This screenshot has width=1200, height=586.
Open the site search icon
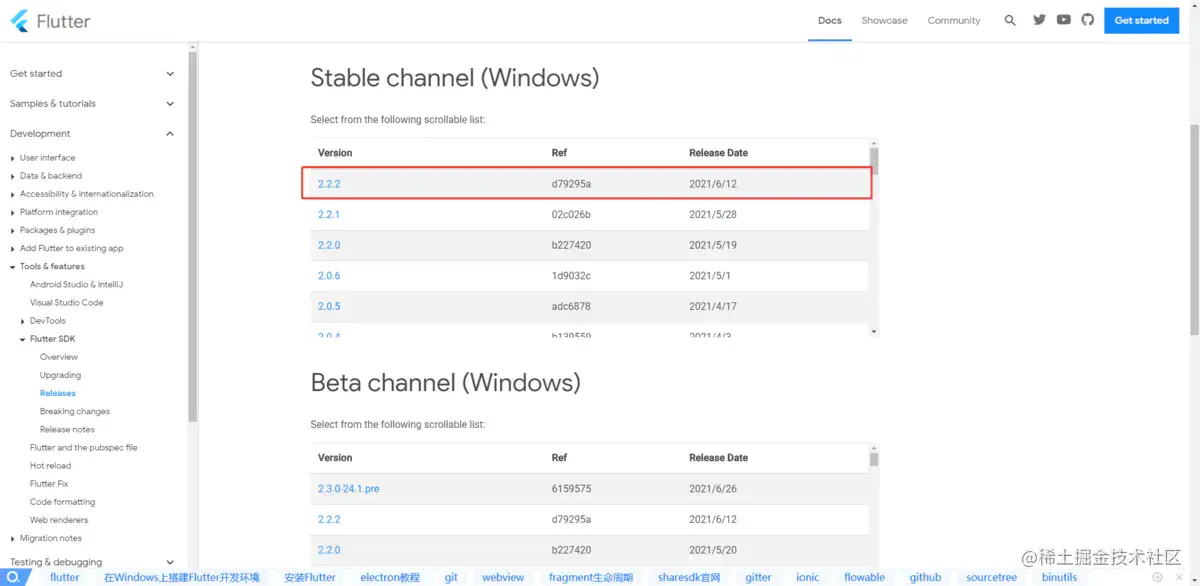[1010, 20]
